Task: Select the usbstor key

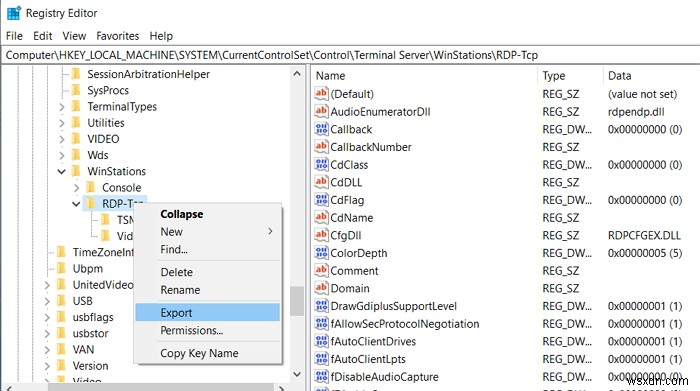Action: pyautogui.click(x=91, y=333)
